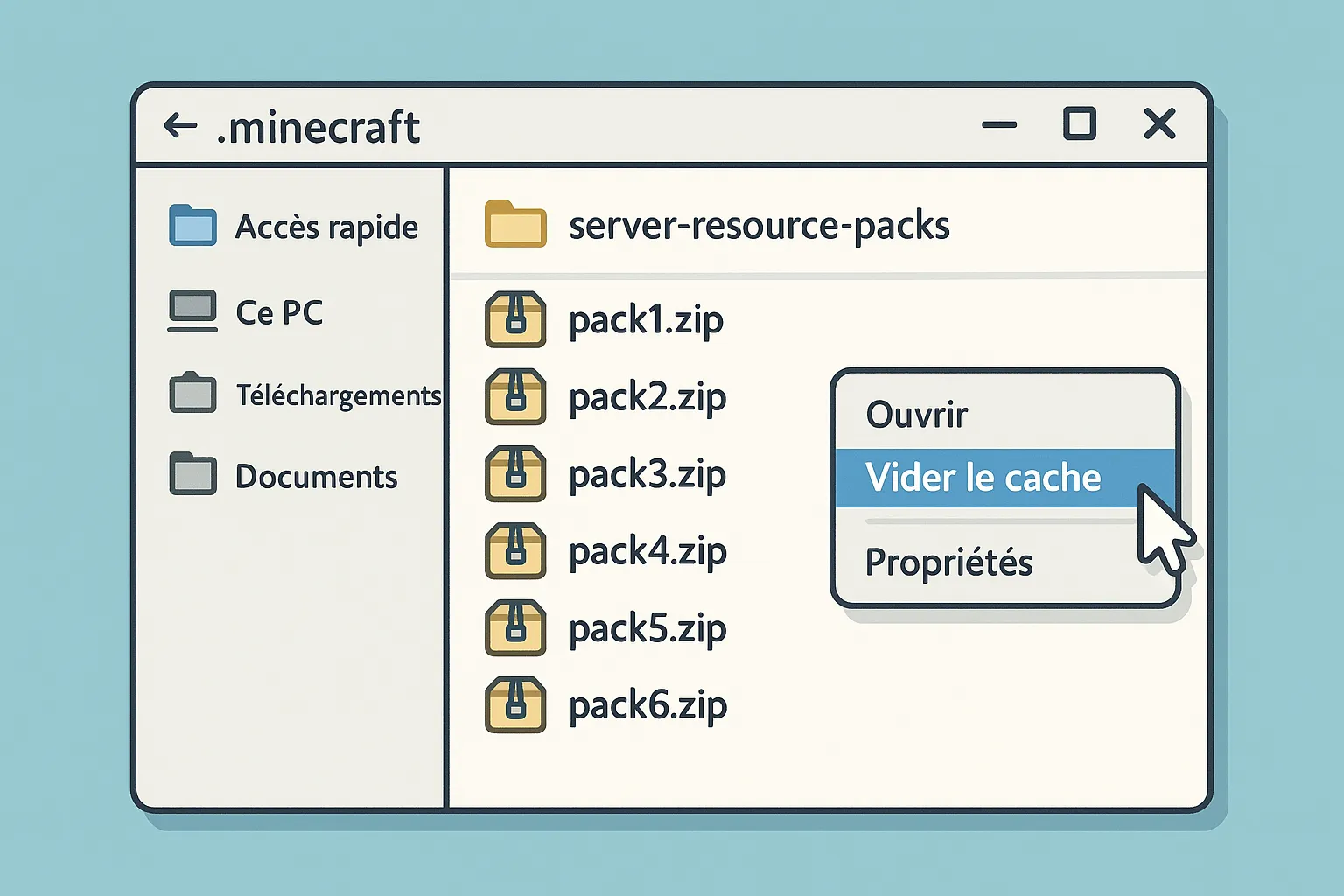This screenshot has width=1344, height=896.
Task: Open the Documents folder
Action: point(315,476)
